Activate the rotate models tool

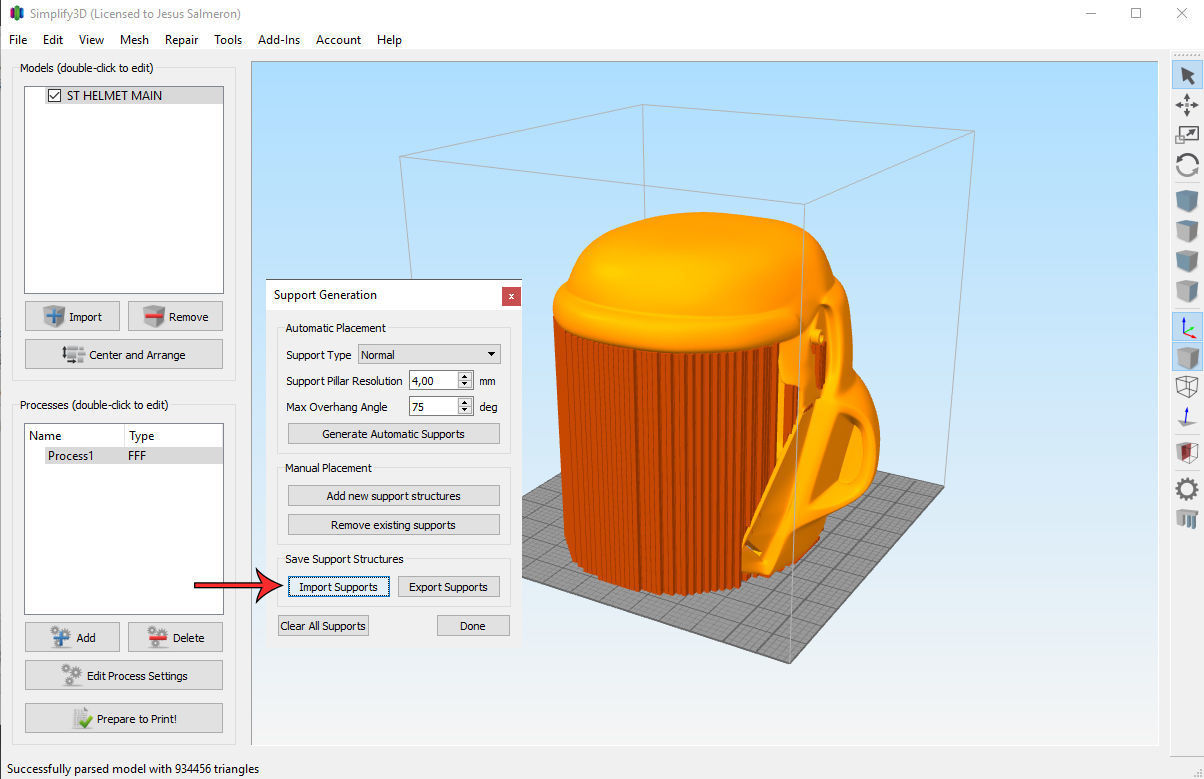(x=1187, y=165)
